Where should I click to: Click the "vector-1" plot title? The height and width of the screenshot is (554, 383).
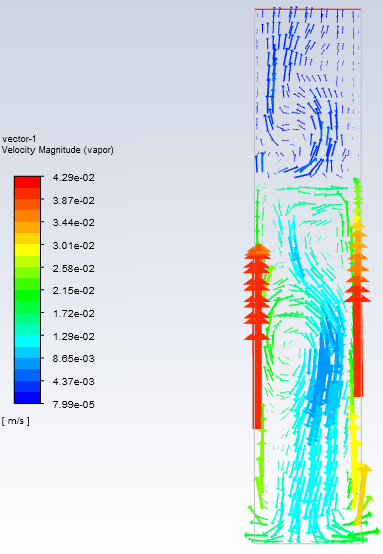19,139
